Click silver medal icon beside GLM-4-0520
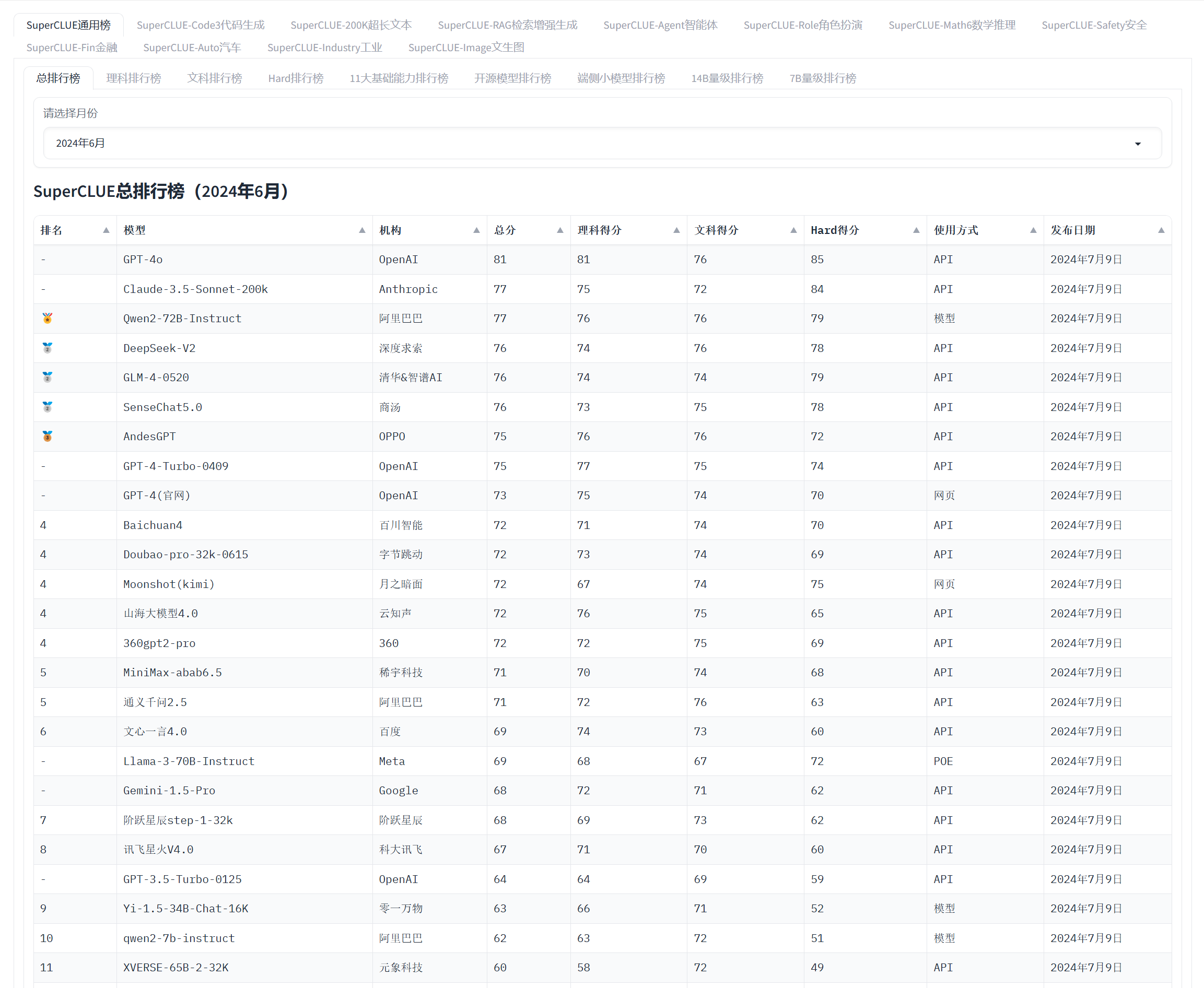The width and height of the screenshot is (1204, 988). pyautogui.click(x=47, y=378)
